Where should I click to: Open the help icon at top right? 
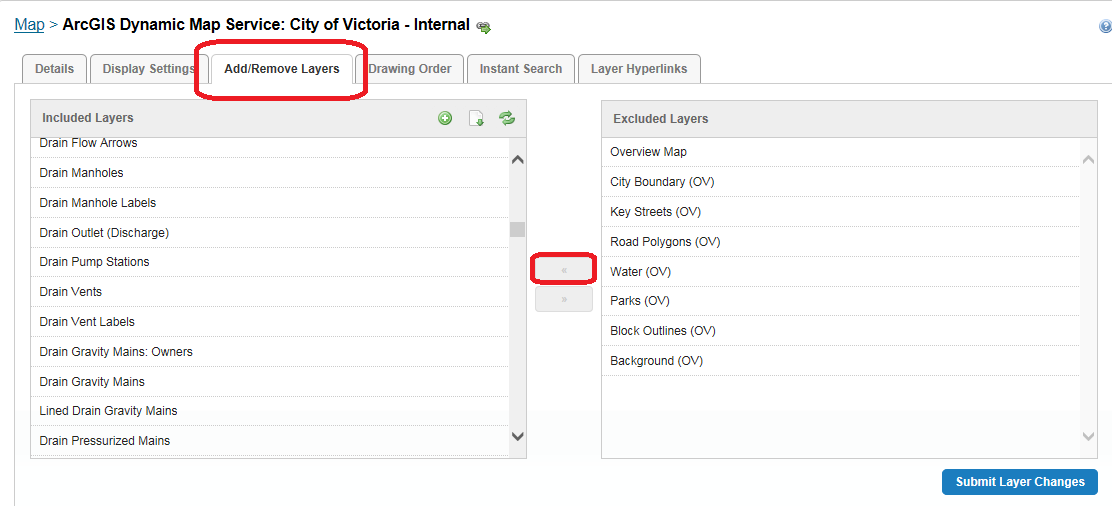tap(1106, 27)
